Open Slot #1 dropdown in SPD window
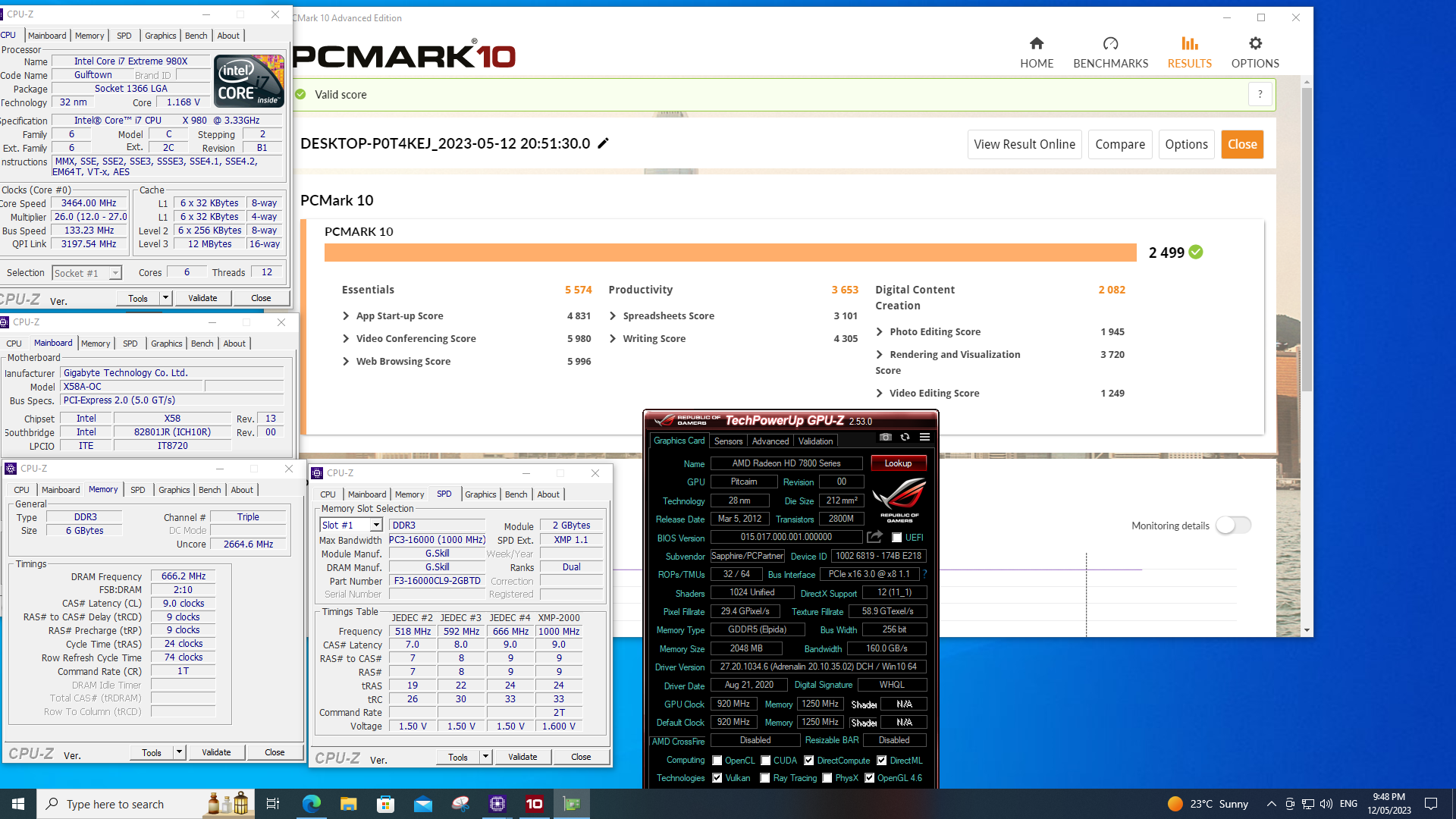This screenshot has width=1456, height=819. point(375,526)
